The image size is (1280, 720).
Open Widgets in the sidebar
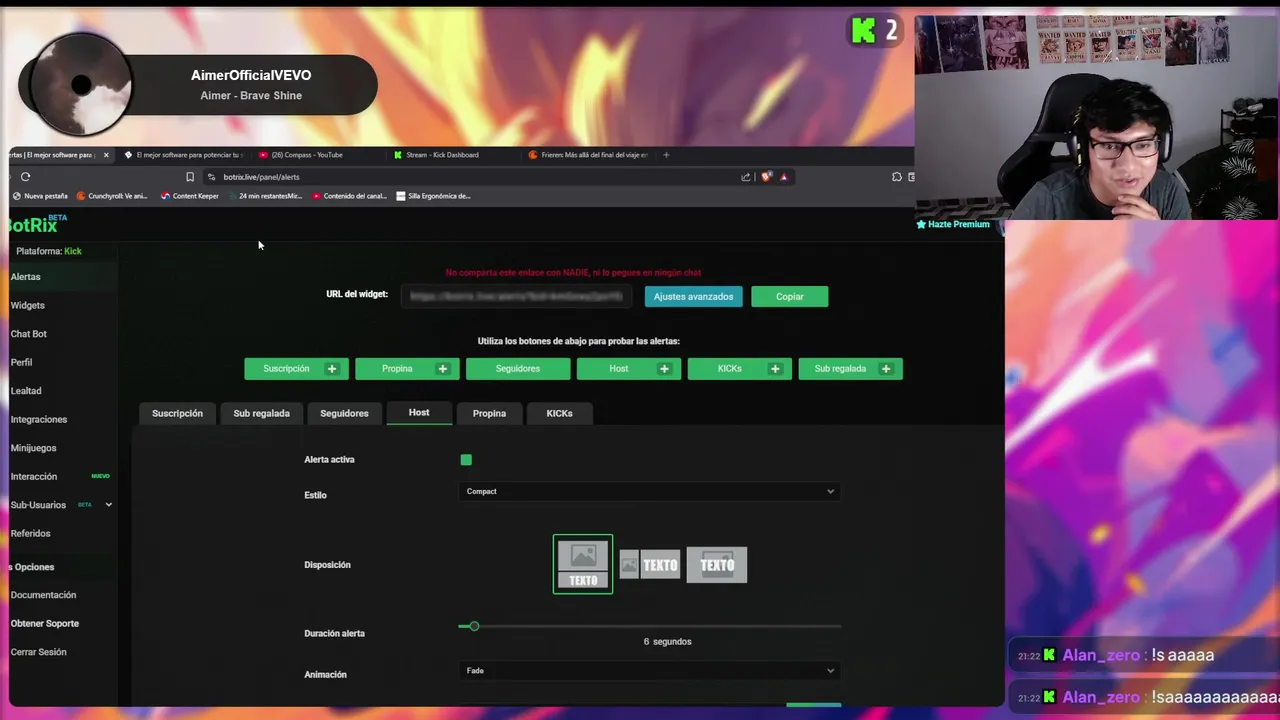tap(28, 306)
